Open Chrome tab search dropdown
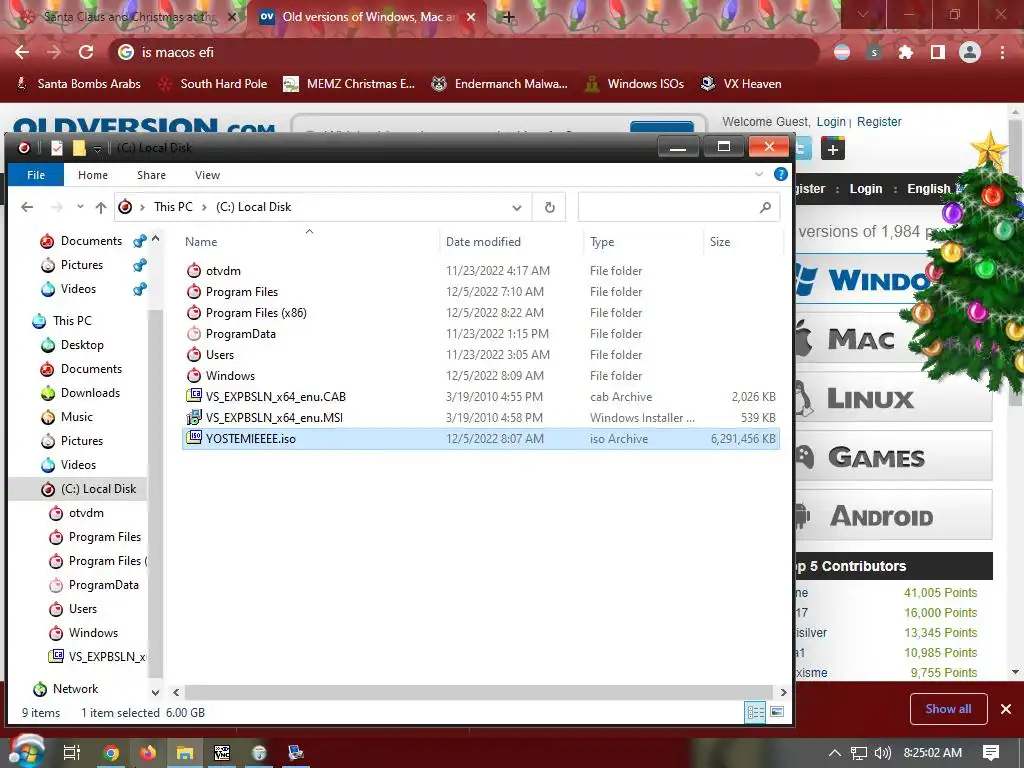This screenshot has width=1024, height=768. pos(863,14)
